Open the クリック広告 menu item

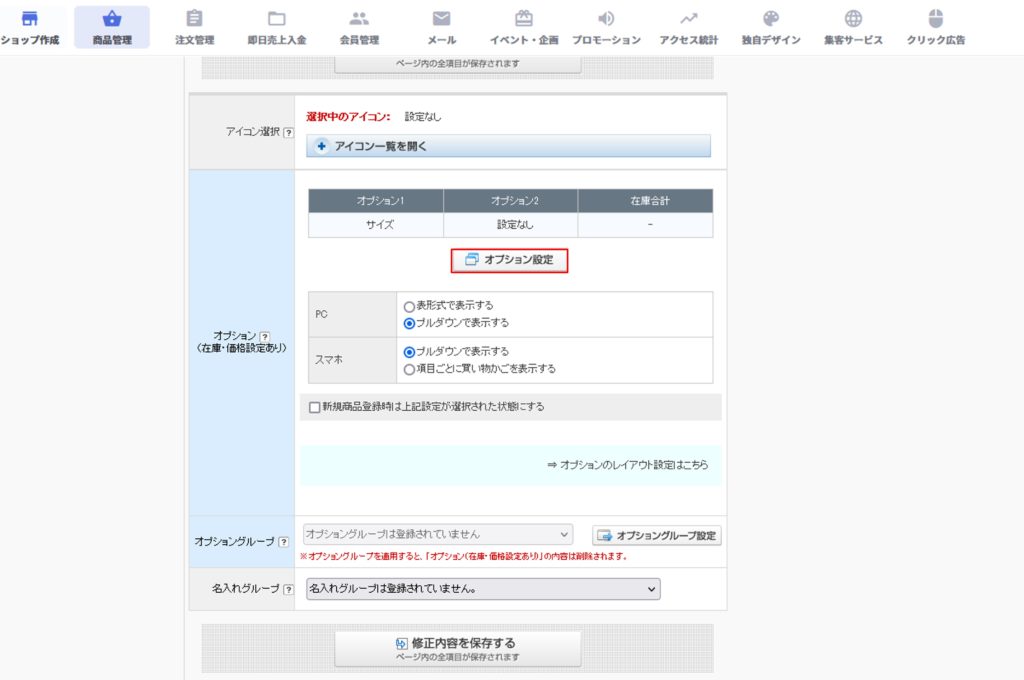(x=935, y=27)
